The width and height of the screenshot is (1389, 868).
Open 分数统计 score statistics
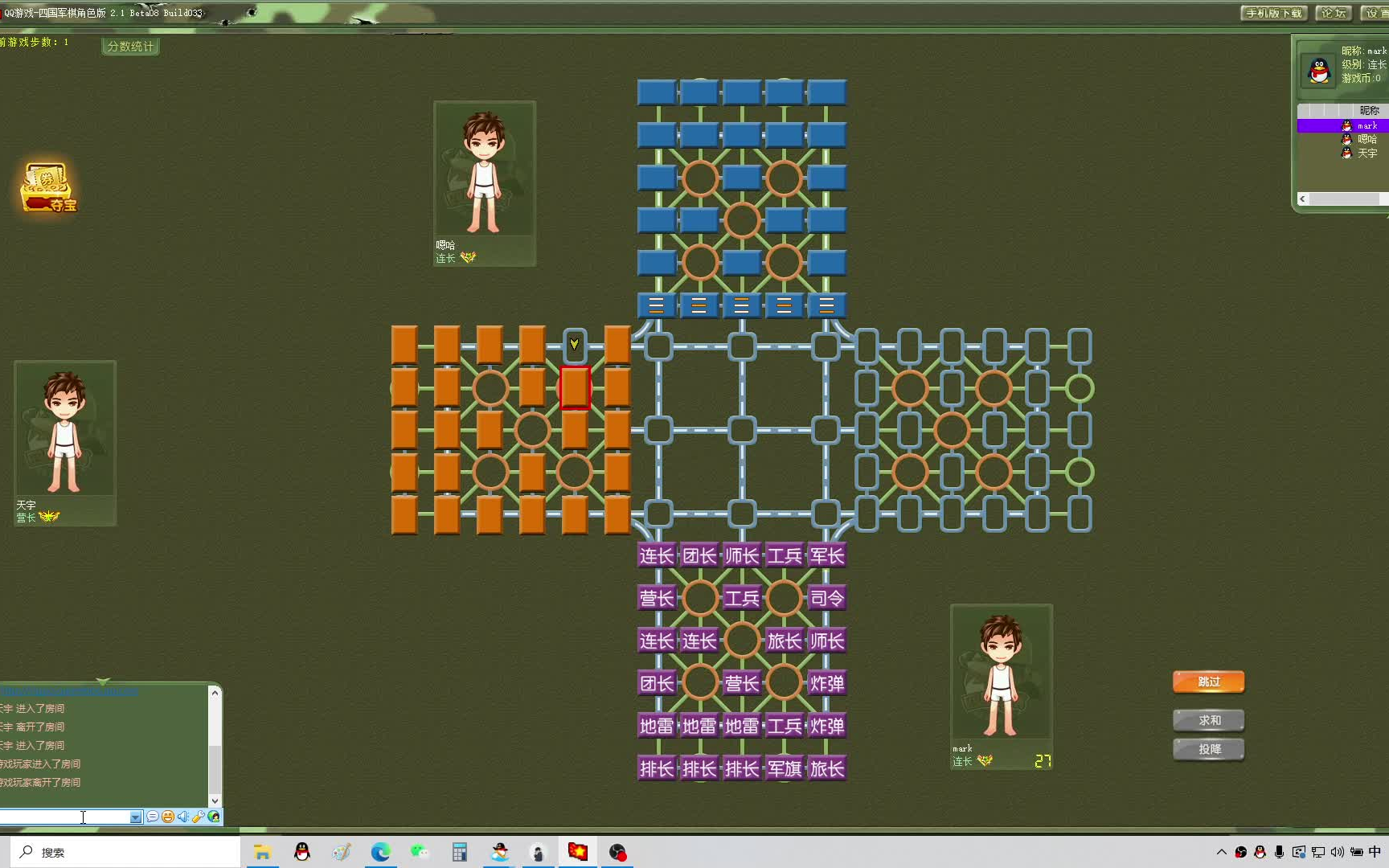coord(130,47)
